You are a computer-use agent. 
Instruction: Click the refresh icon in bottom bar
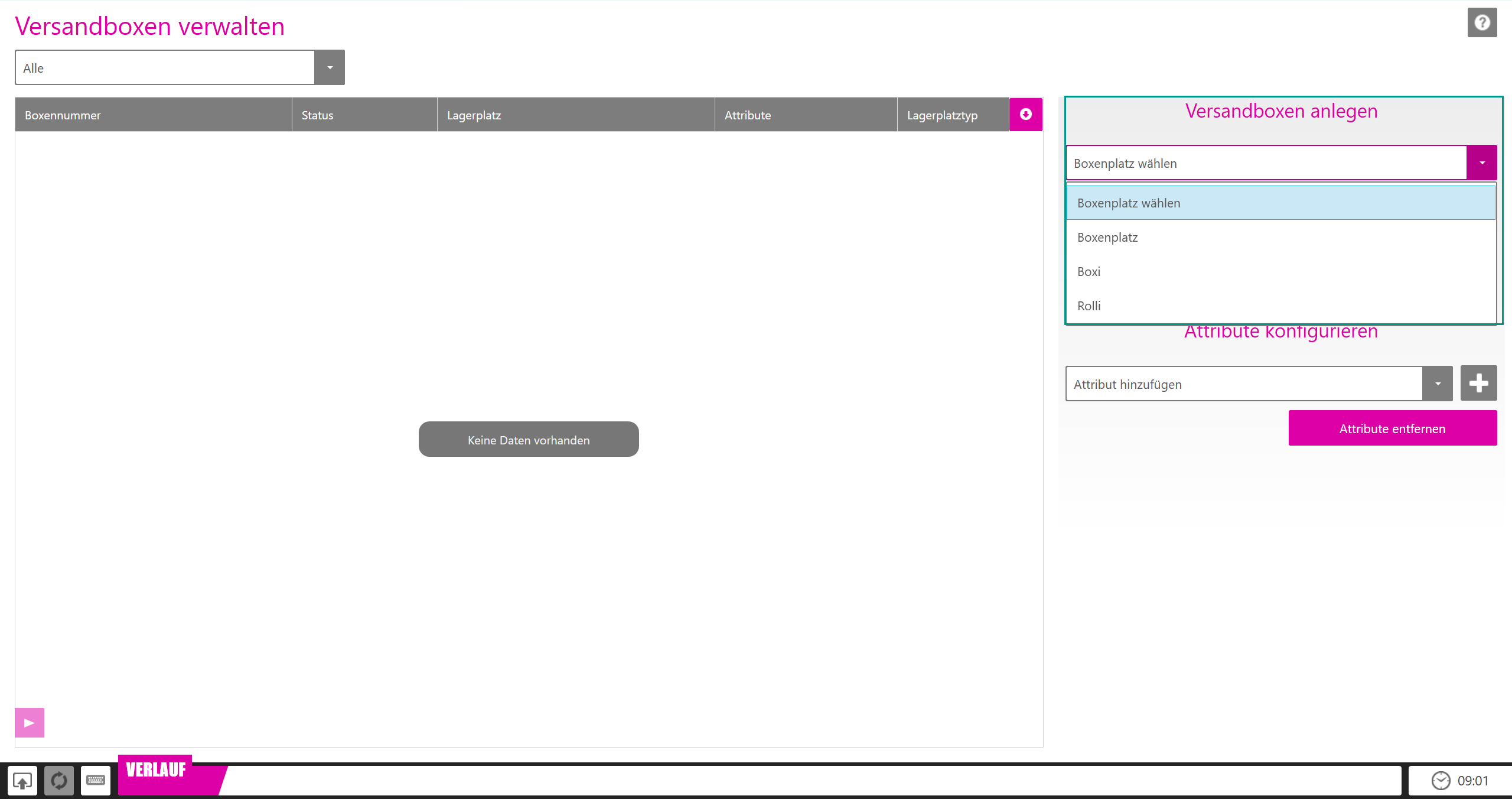pyautogui.click(x=59, y=781)
